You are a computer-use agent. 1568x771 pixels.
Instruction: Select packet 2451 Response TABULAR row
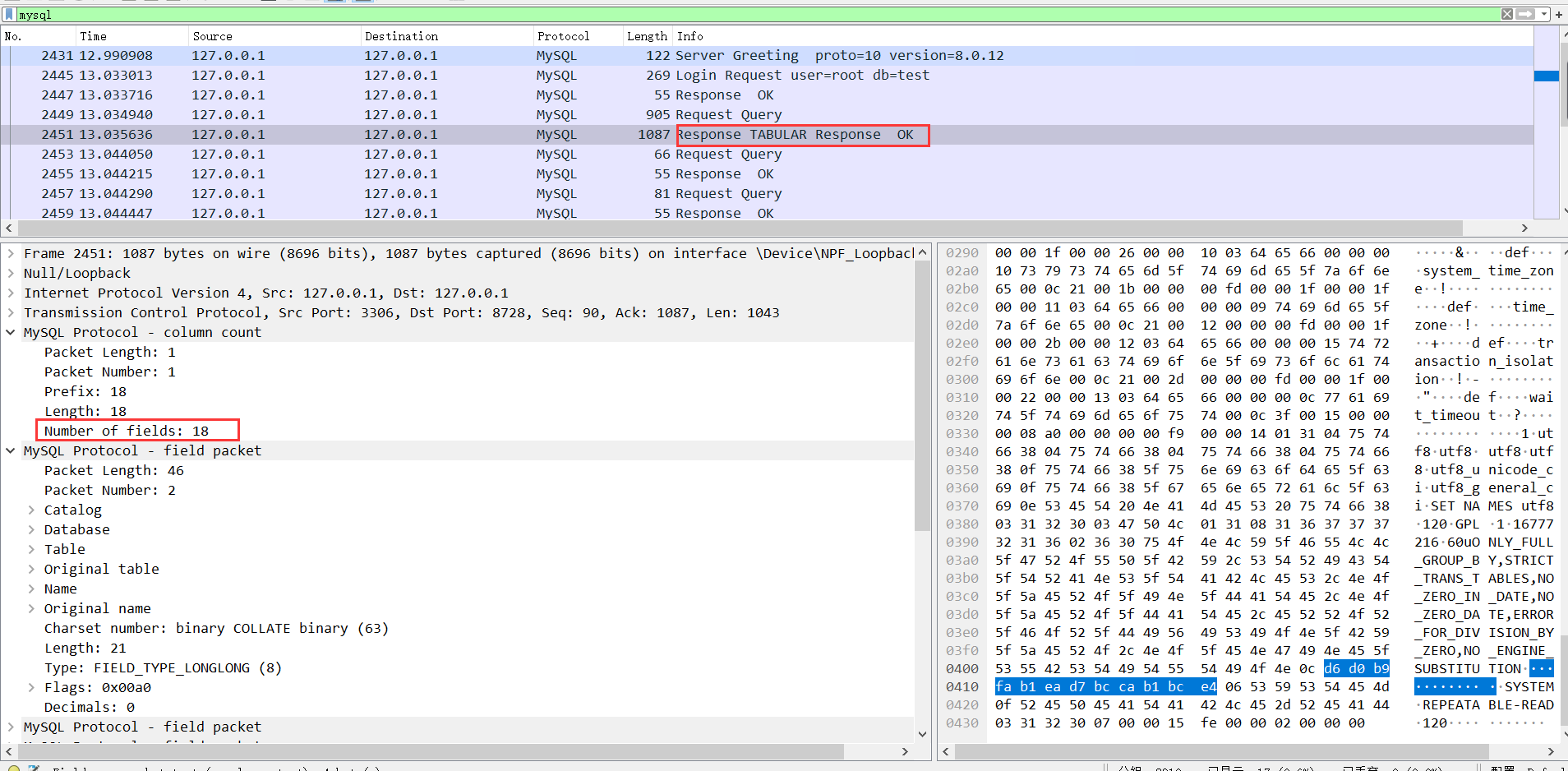[768, 135]
